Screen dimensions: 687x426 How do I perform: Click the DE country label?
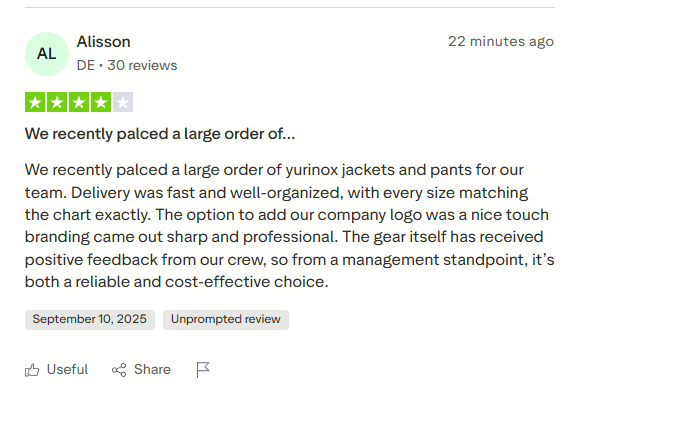pos(85,65)
